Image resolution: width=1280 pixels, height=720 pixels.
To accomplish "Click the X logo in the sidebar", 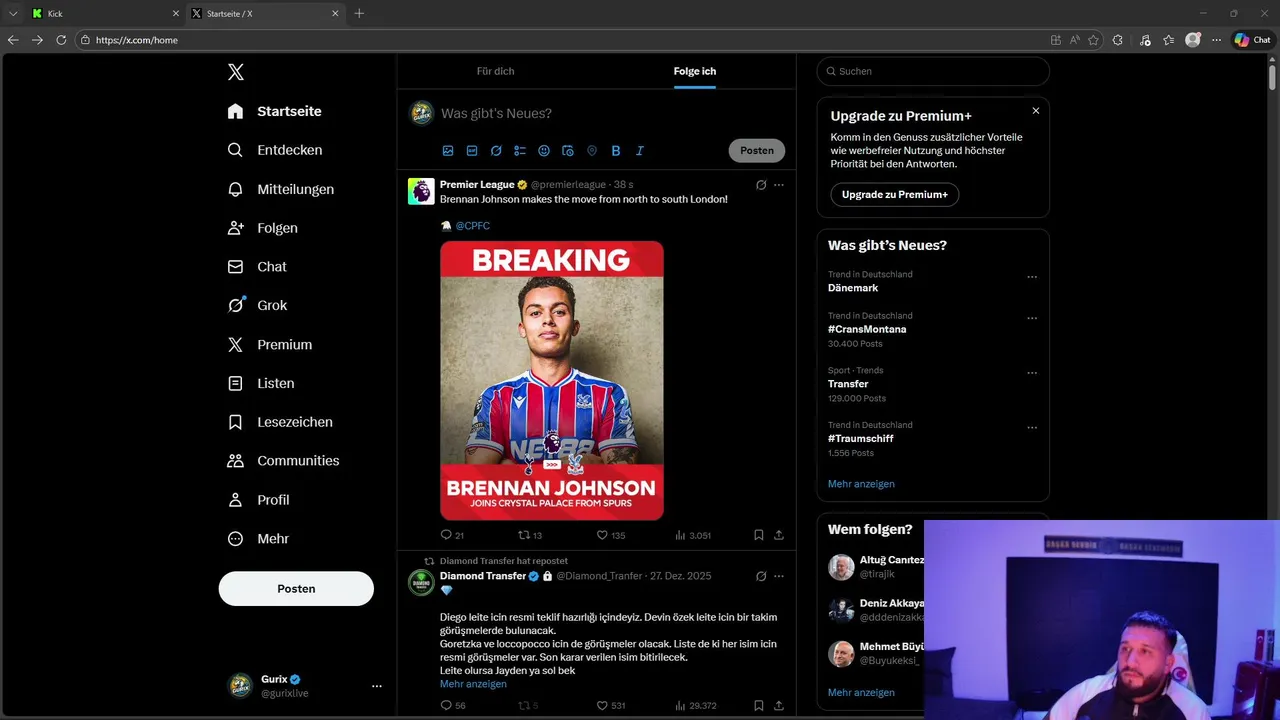I will pyautogui.click(x=236, y=72).
